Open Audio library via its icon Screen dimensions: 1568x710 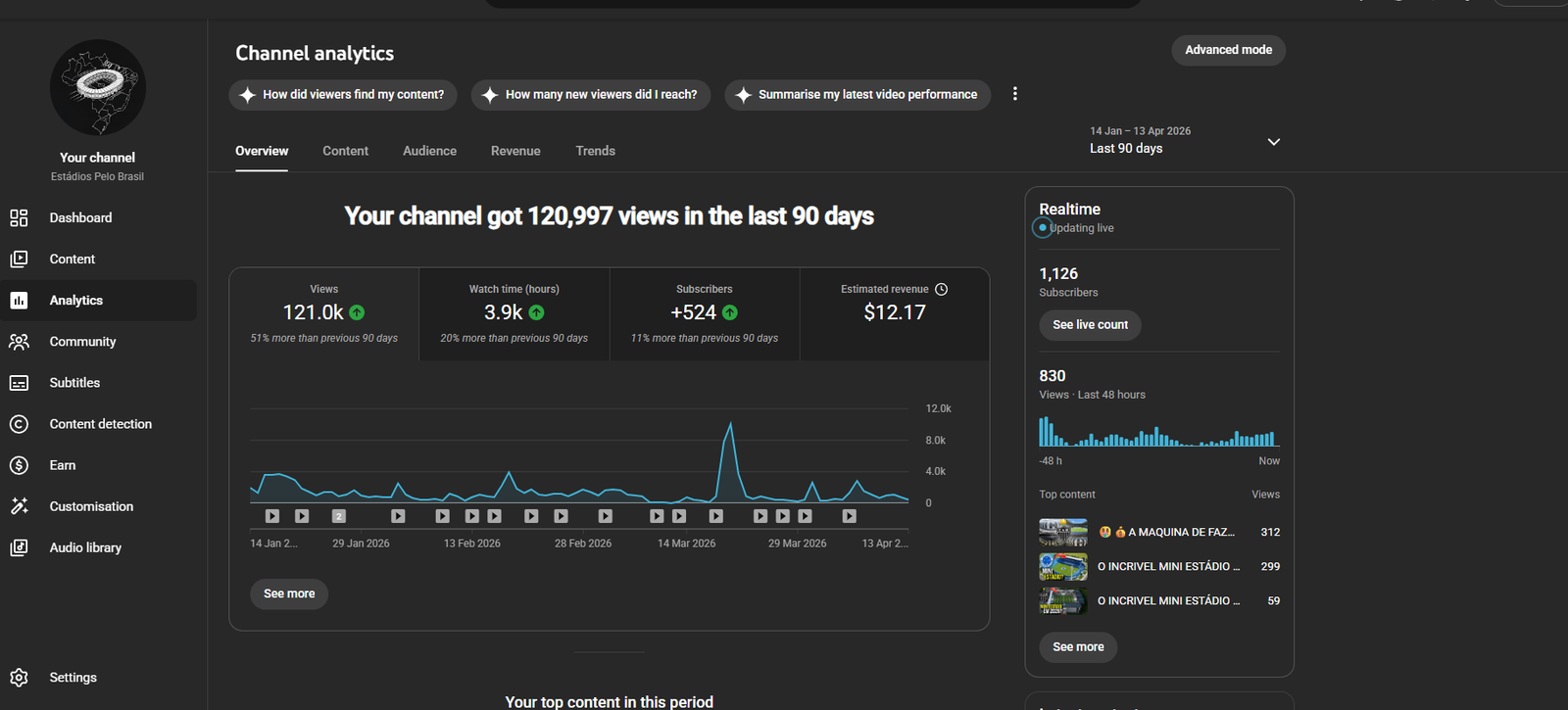[x=19, y=547]
